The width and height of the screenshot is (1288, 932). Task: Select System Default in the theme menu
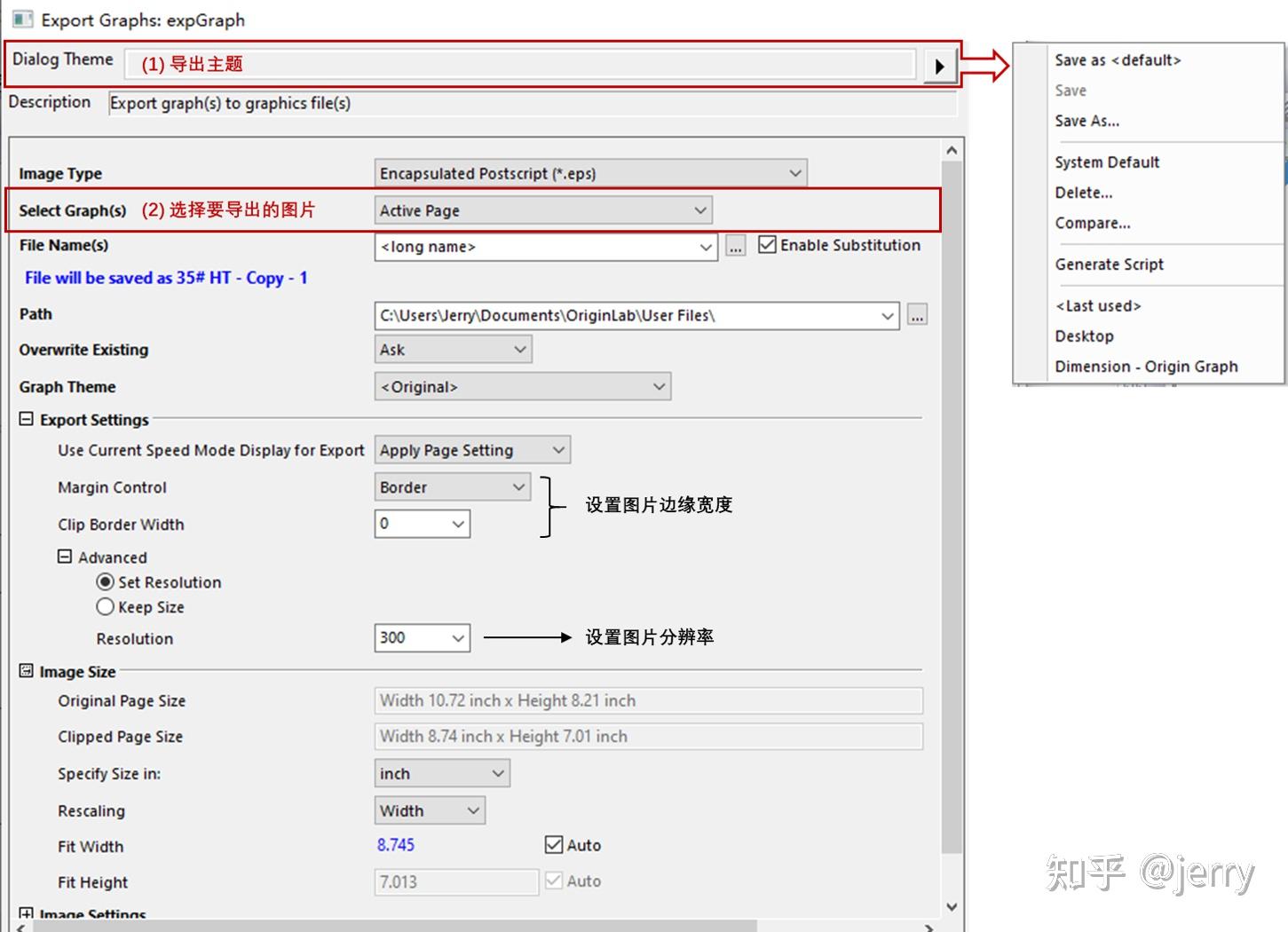(x=1107, y=162)
